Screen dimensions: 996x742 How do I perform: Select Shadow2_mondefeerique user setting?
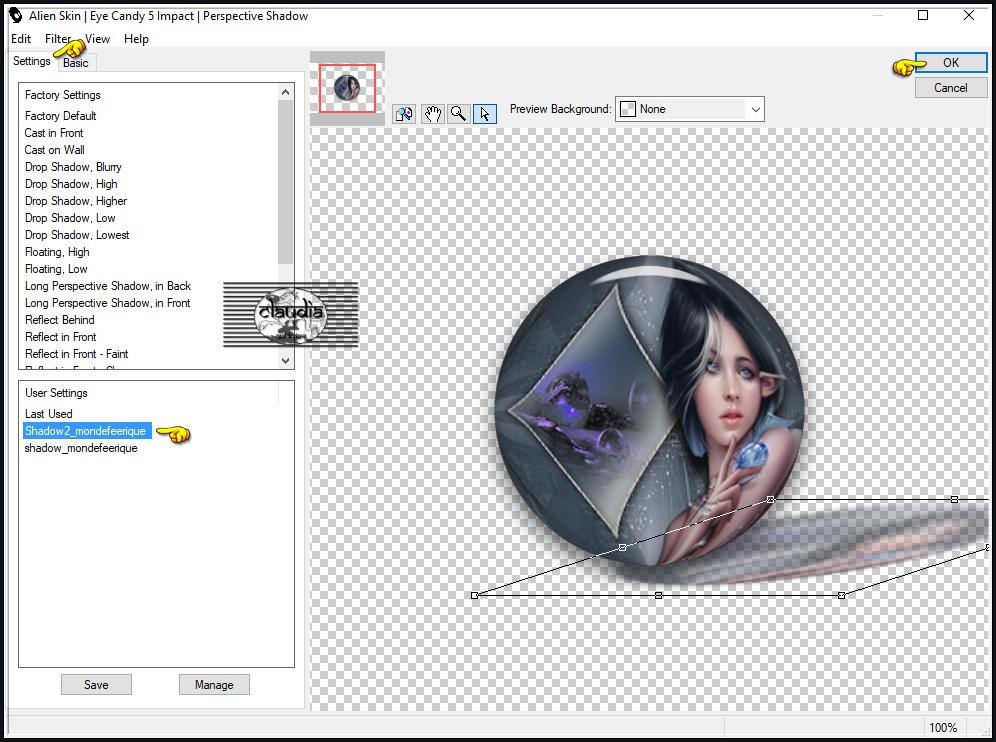(x=87, y=431)
